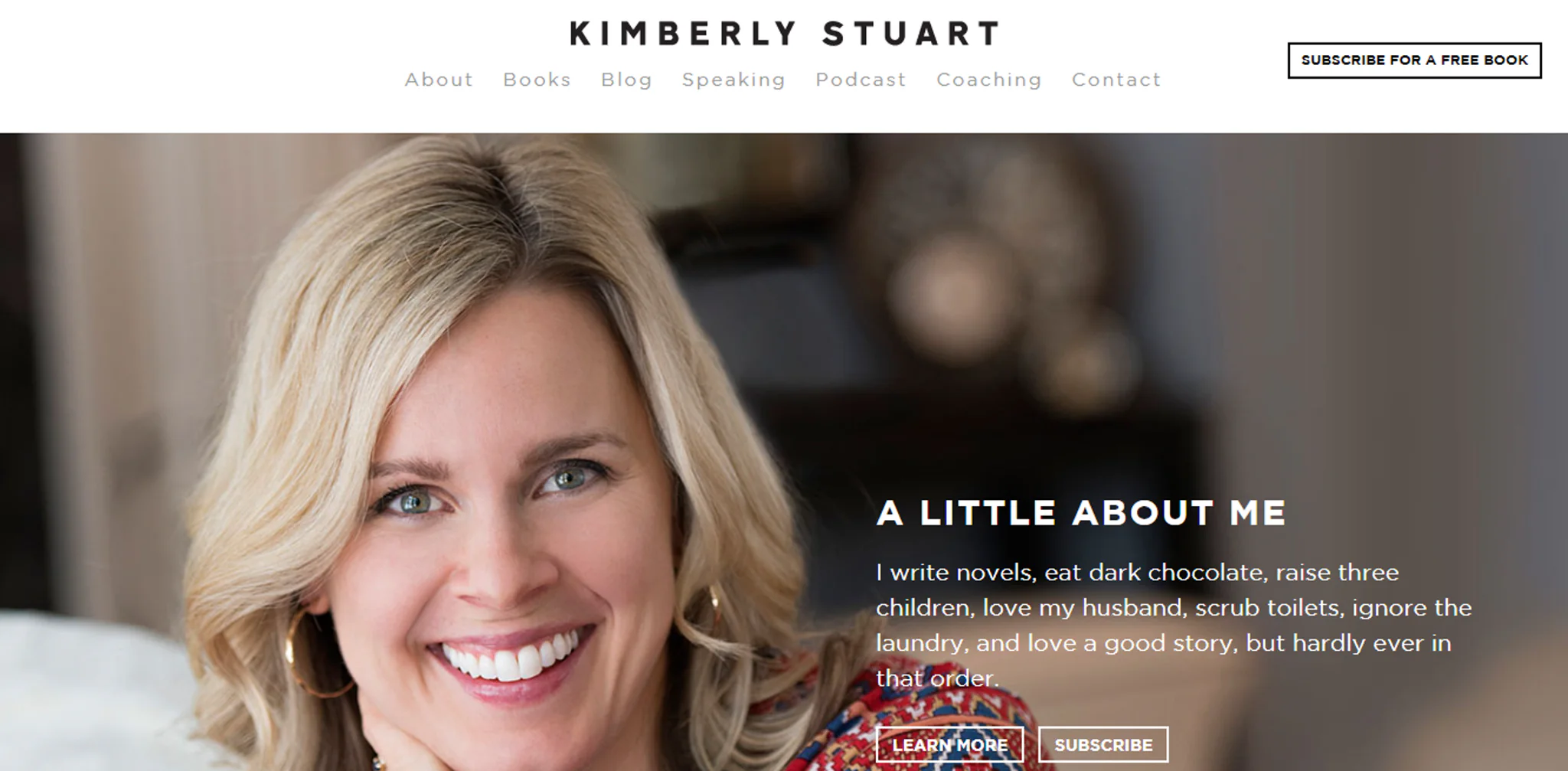Click the intro paragraph about writing novels
The width and height of the screenshot is (1568, 771).
1174,625
